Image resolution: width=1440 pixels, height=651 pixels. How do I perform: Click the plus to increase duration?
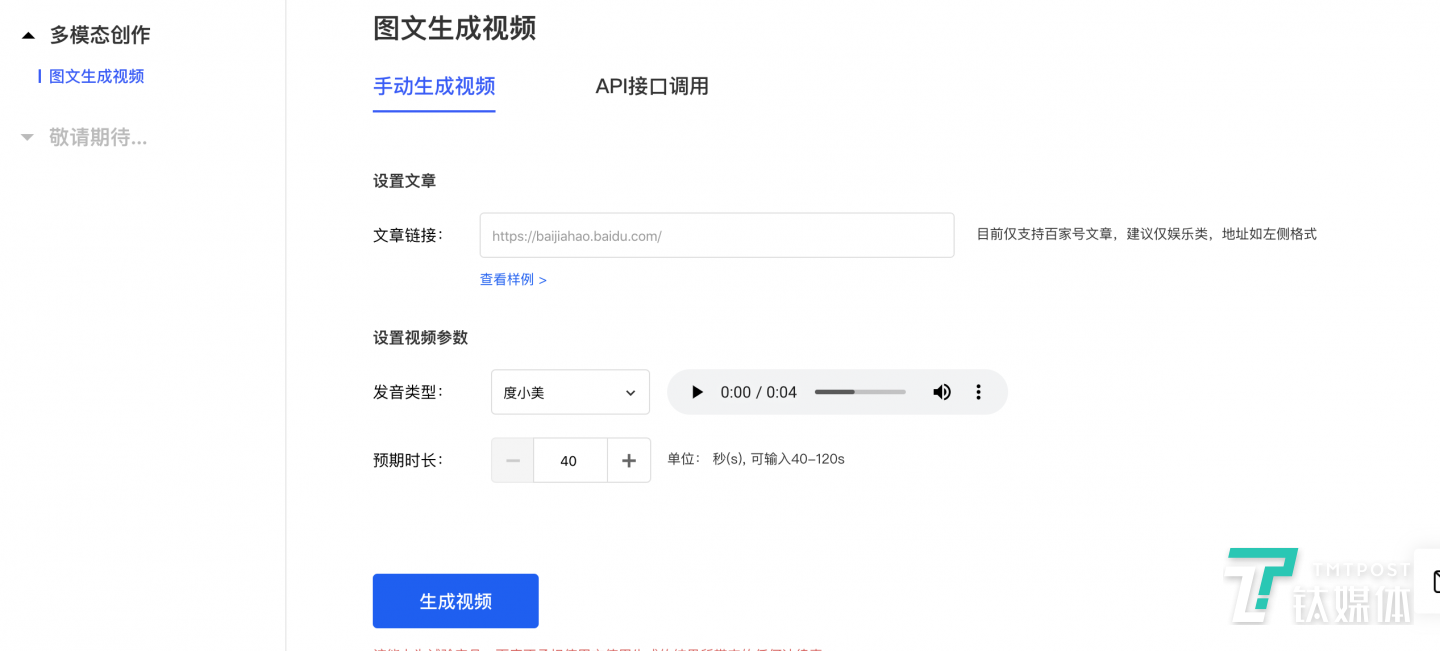click(629, 460)
